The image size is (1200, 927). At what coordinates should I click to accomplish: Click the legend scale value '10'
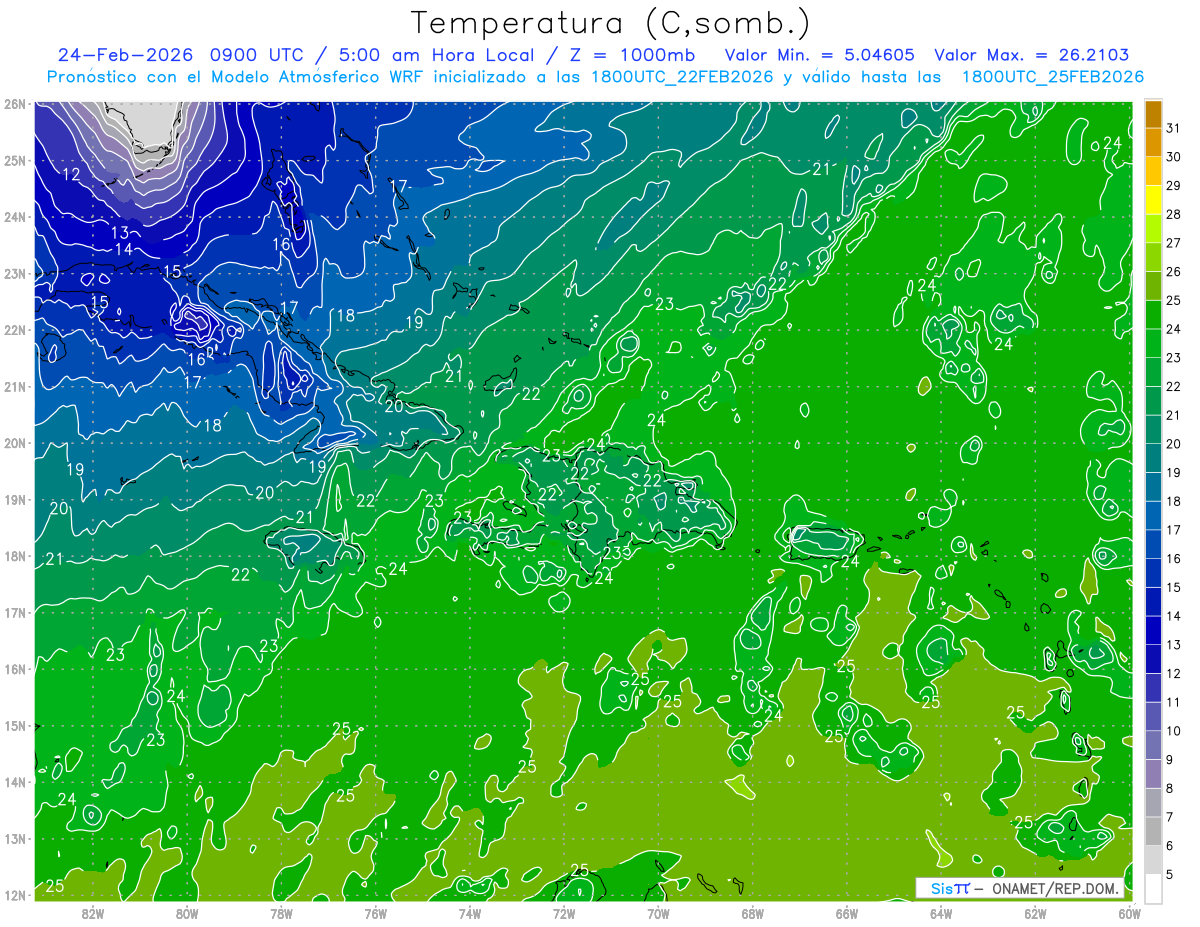point(1174,731)
